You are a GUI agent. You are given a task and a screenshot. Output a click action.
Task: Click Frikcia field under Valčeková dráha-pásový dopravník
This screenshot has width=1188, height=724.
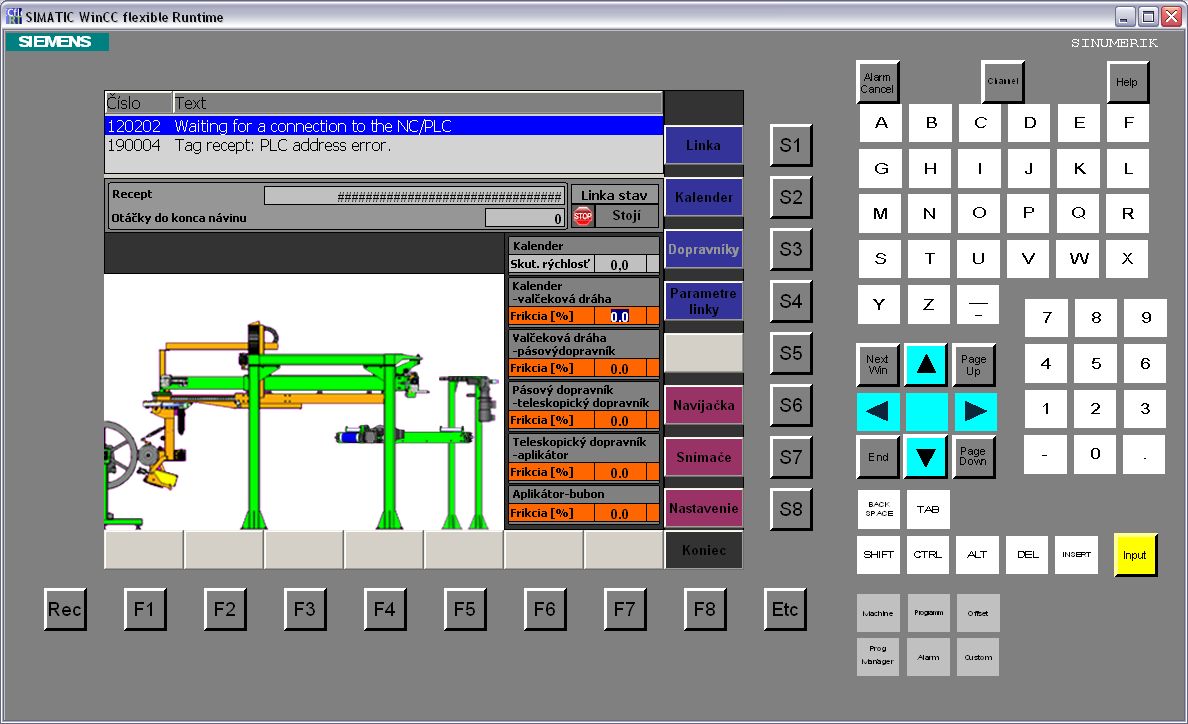(620, 369)
